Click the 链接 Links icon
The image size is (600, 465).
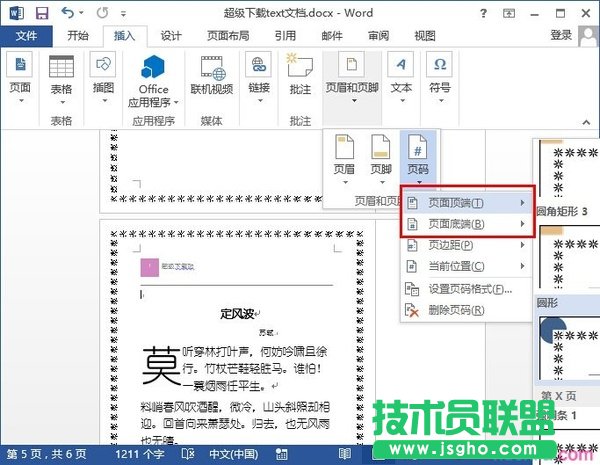click(x=259, y=64)
